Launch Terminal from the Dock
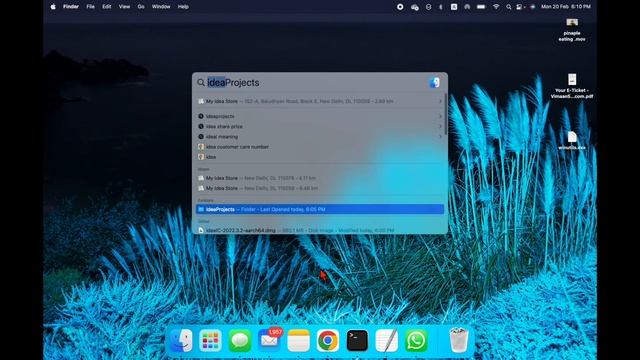Image resolution: width=640 pixels, height=360 pixels. (357, 340)
